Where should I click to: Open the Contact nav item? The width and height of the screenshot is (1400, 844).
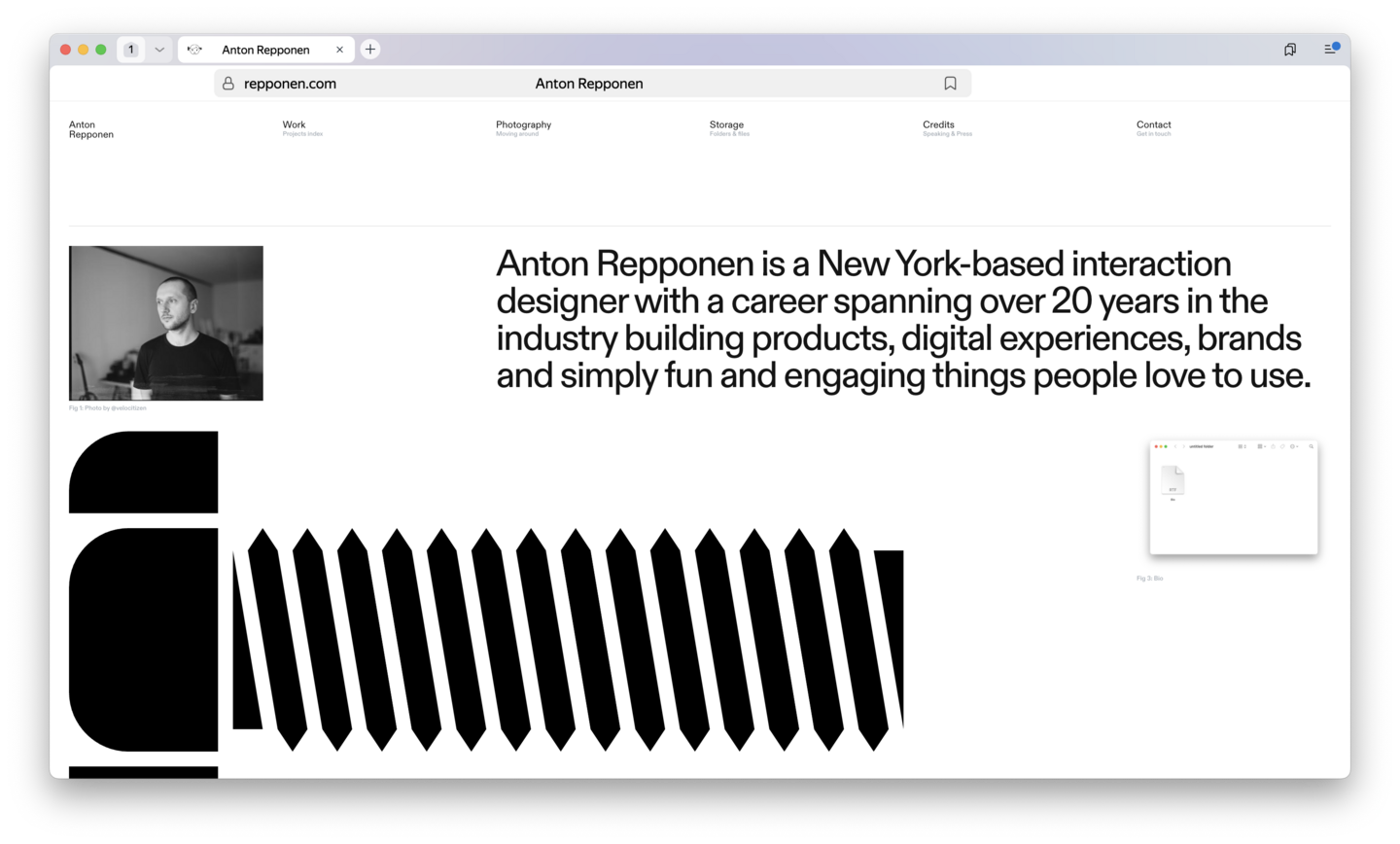1154,128
